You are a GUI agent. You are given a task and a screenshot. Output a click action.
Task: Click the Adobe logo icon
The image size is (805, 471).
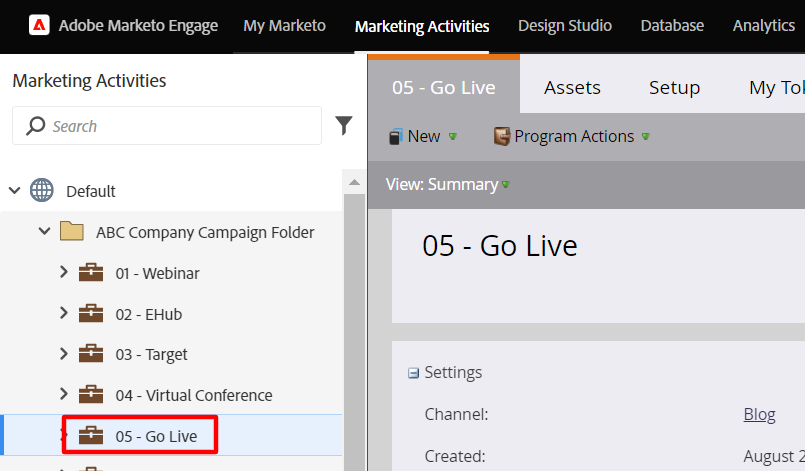coord(39,25)
